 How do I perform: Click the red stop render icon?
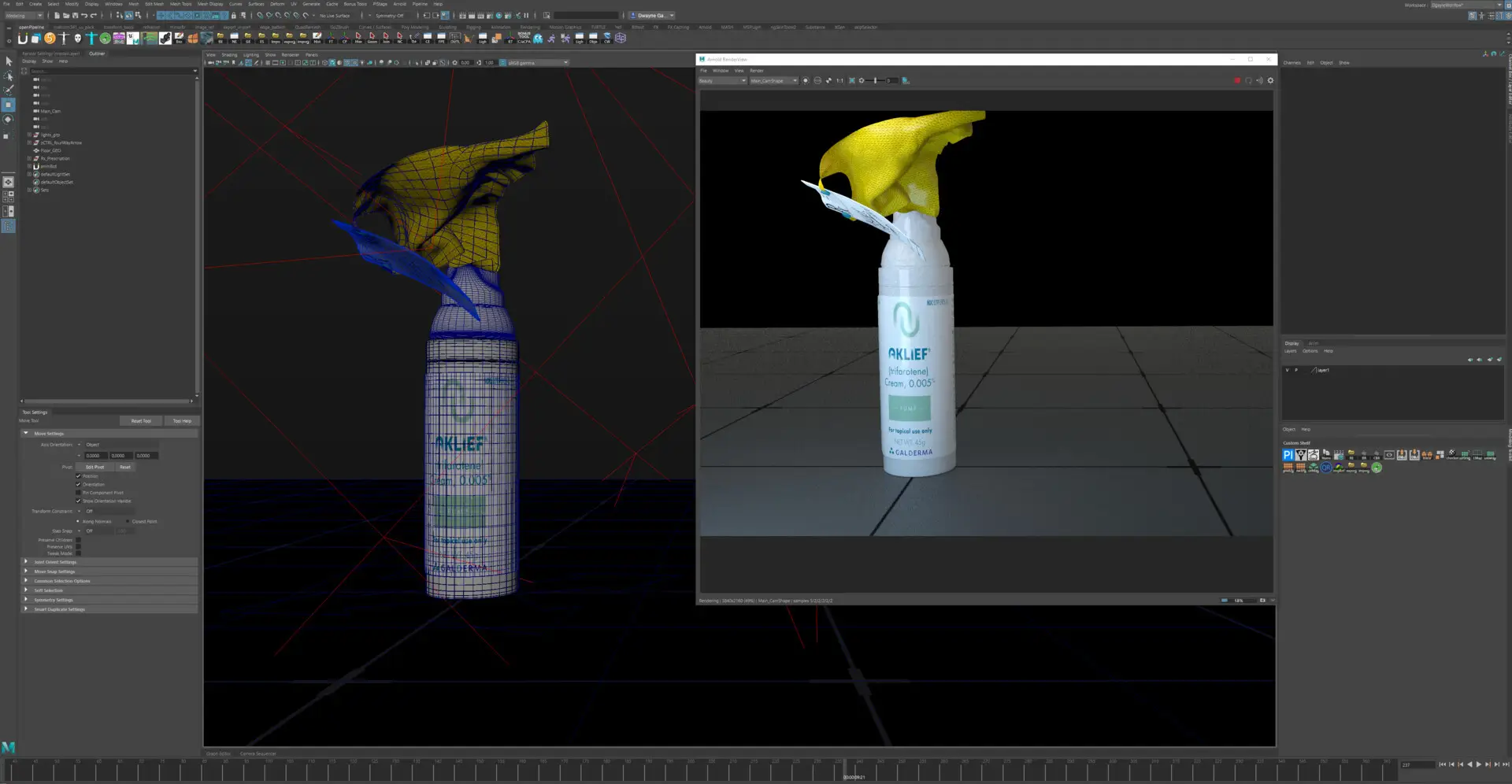tap(1237, 81)
